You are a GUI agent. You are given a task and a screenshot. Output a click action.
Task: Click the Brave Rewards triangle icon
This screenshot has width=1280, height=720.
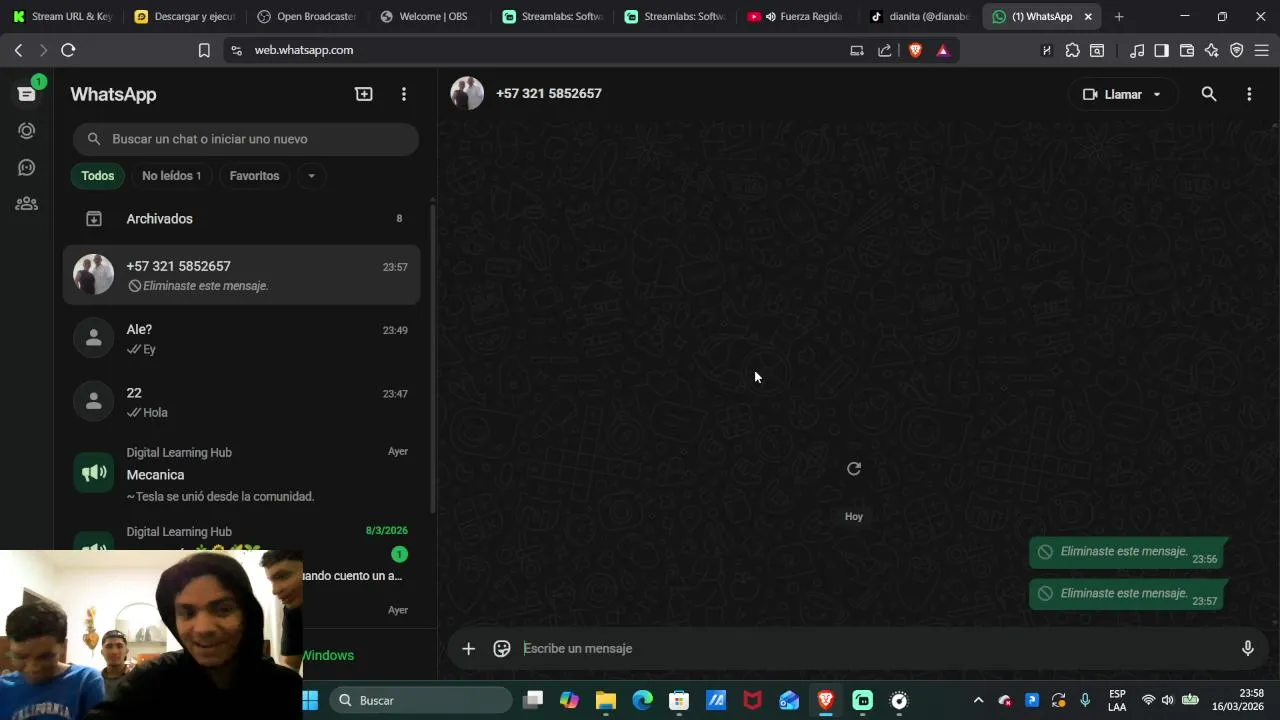click(x=942, y=50)
